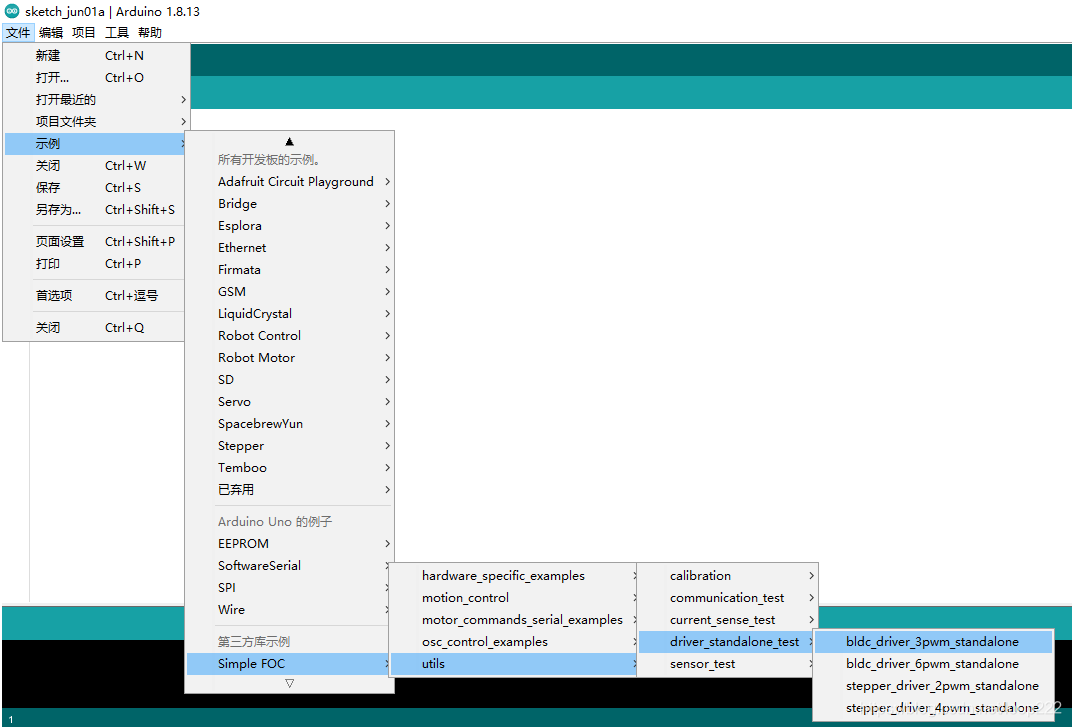Expand Robot Control examples
The image size is (1072, 727).
pyautogui.click(x=289, y=335)
